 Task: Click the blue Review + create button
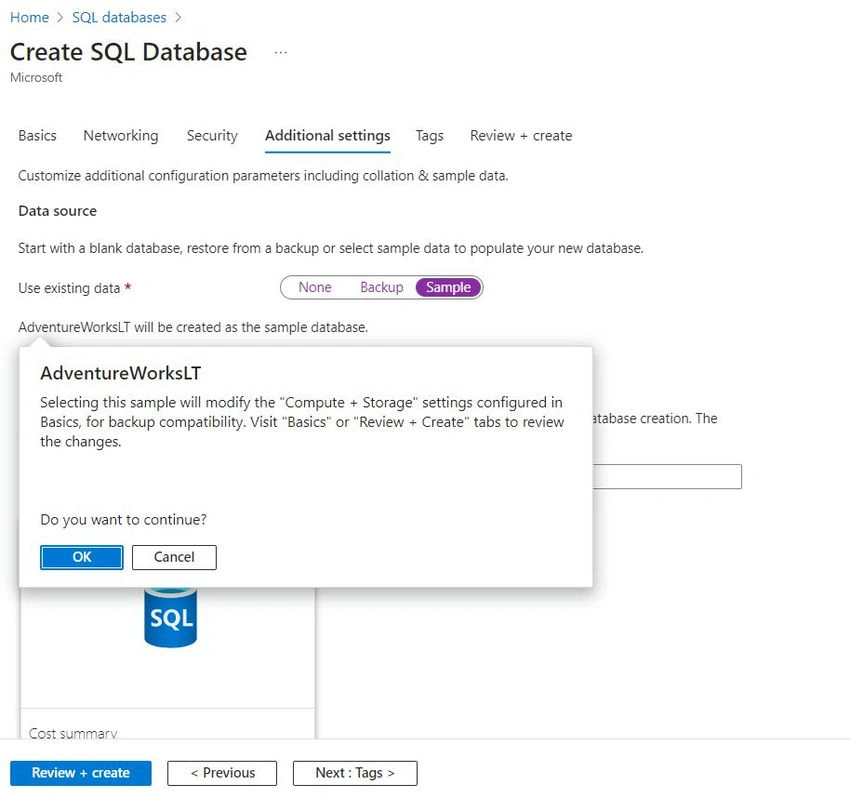(81, 773)
